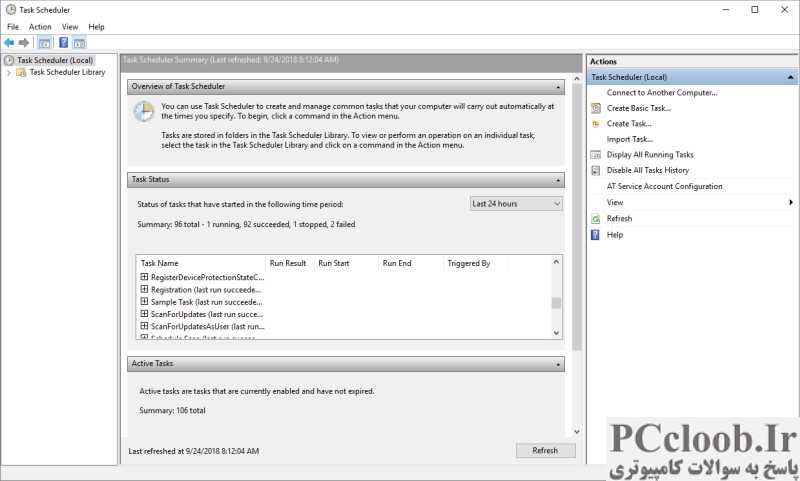Click the Last refreshed at 9/24/2018 text
The height and width of the screenshot is (481, 800).
[193, 451]
